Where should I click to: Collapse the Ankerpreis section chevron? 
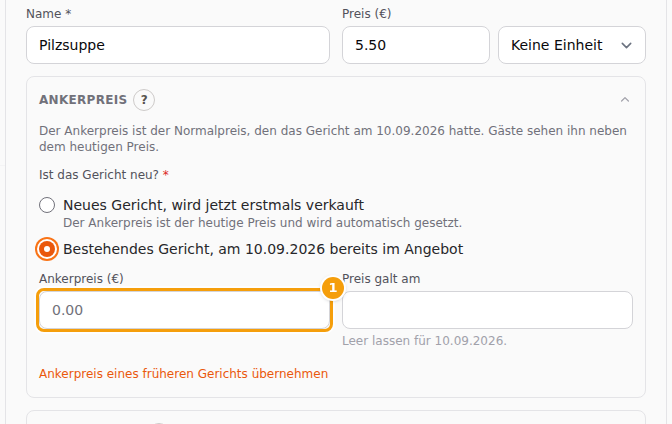(625, 100)
